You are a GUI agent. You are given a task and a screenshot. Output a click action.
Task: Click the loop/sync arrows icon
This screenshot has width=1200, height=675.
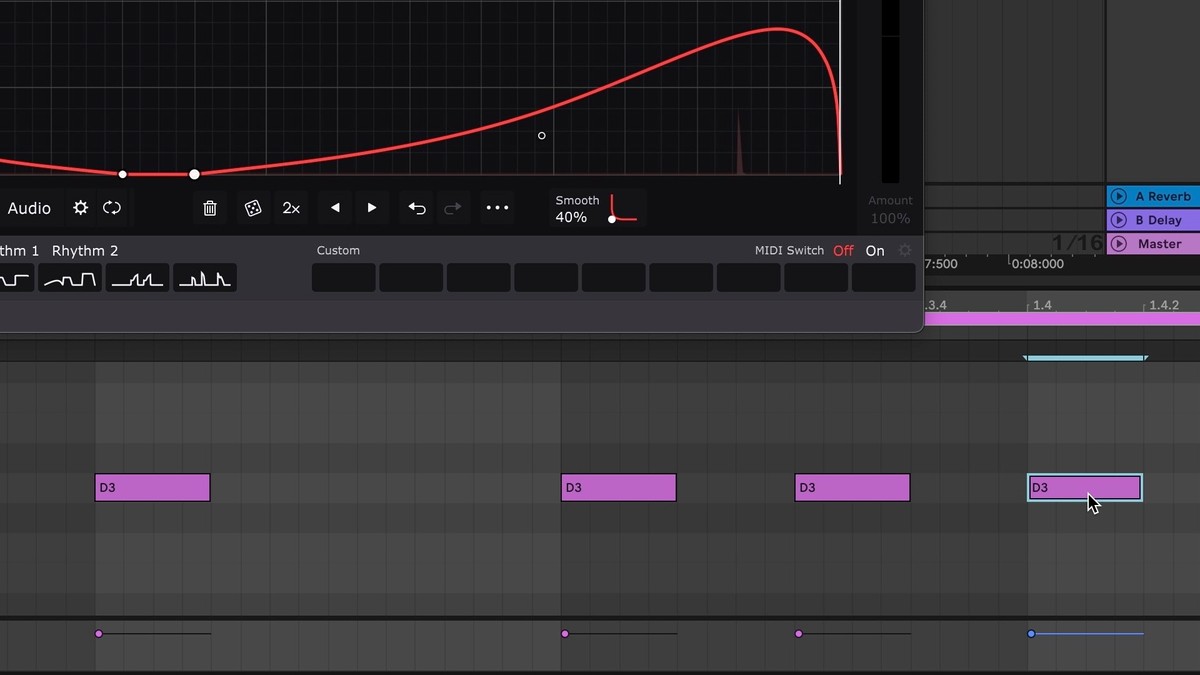click(x=112, y=208)
